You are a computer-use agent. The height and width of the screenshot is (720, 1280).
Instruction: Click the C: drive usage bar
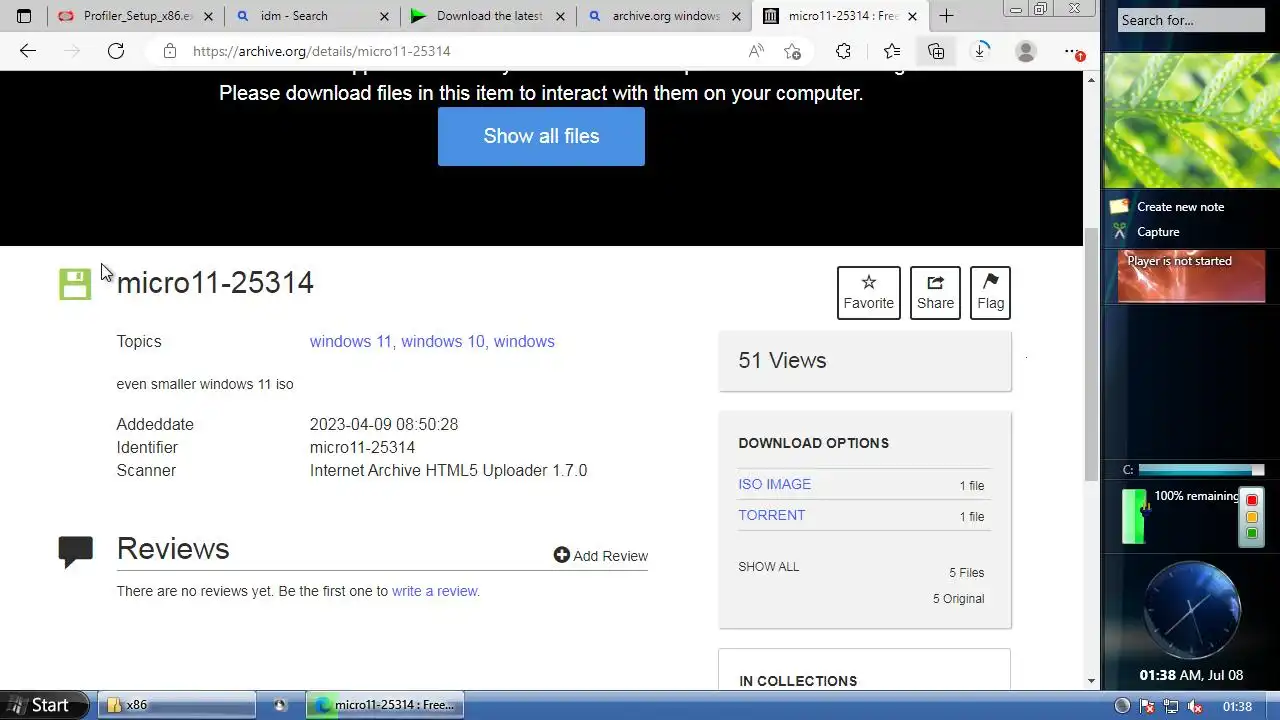[1200, 470]
